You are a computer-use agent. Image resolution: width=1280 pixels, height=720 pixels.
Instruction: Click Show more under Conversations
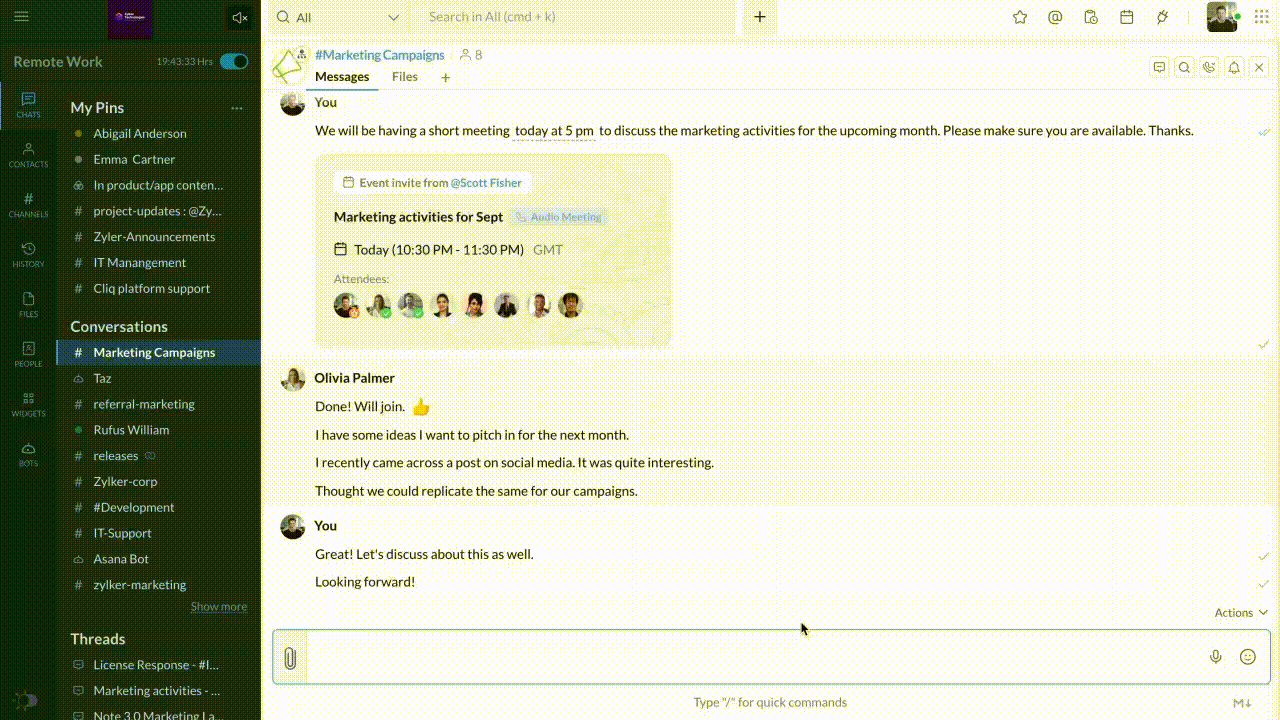218,607
